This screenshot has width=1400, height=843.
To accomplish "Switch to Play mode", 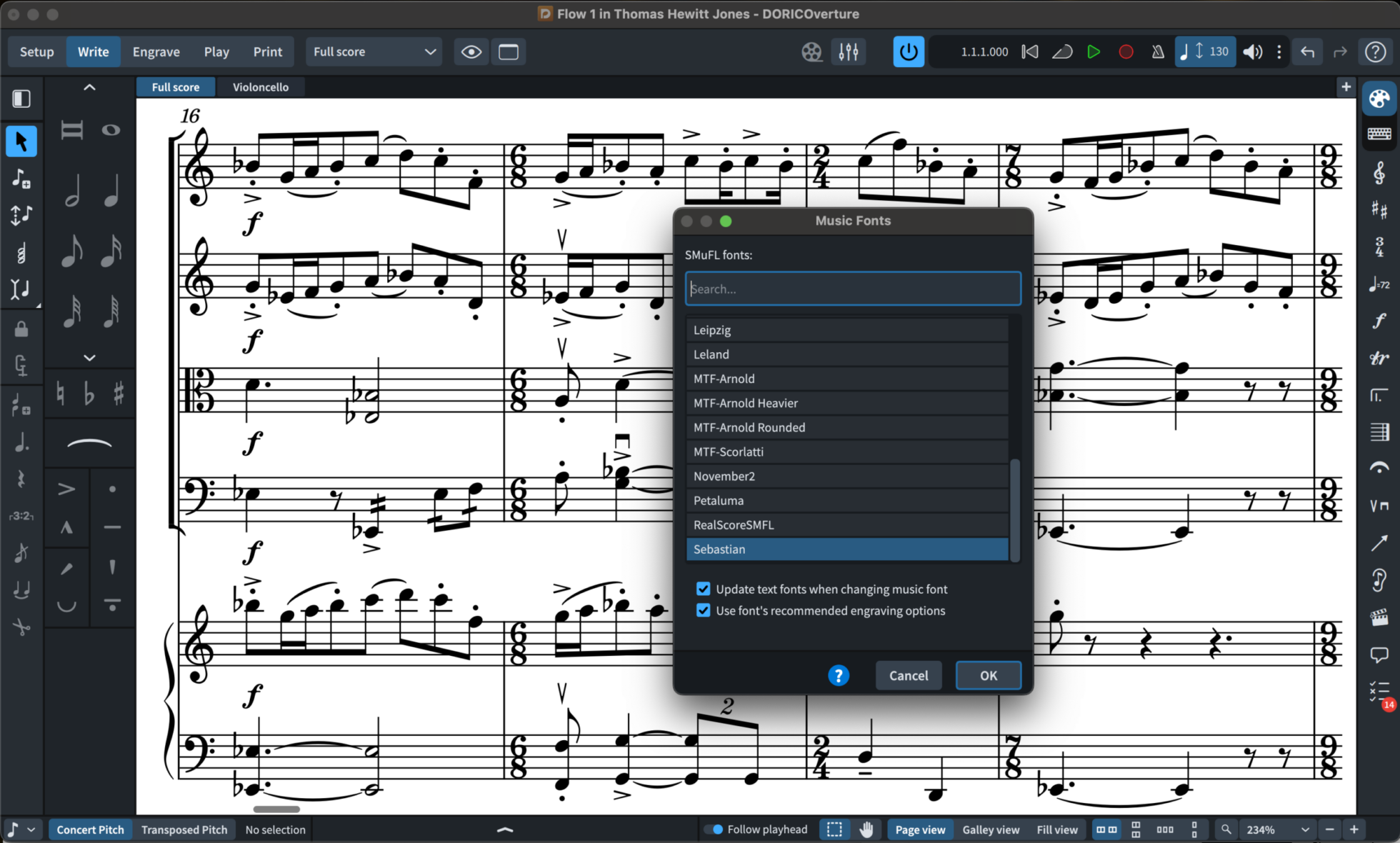I will [216, 51].
